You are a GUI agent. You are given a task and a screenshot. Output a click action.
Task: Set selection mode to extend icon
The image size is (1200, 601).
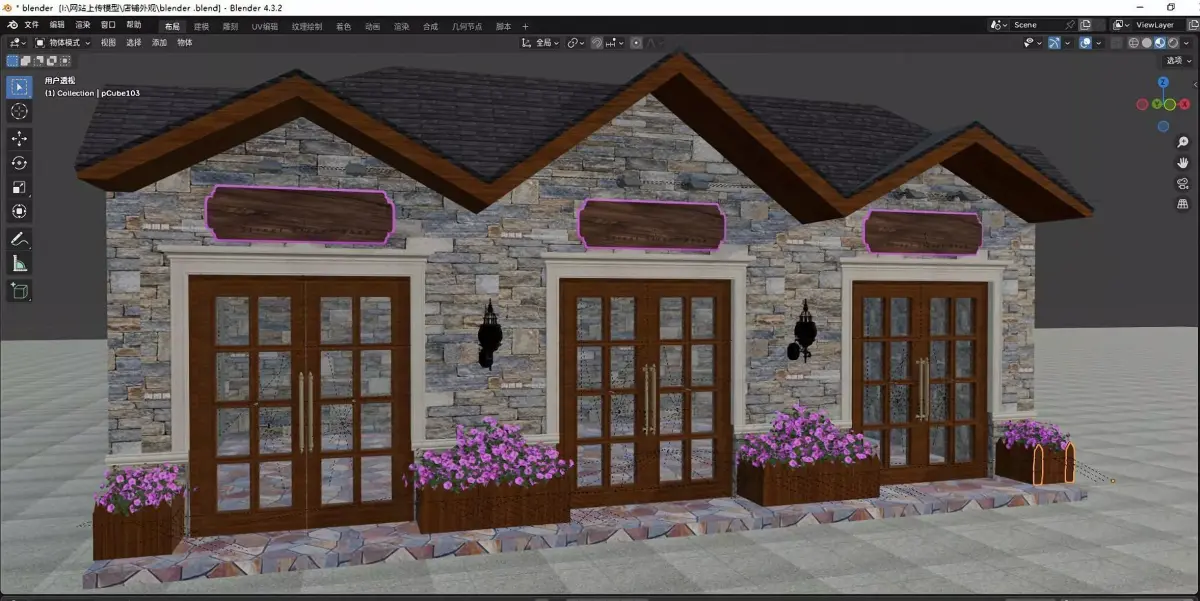(26, 60)
